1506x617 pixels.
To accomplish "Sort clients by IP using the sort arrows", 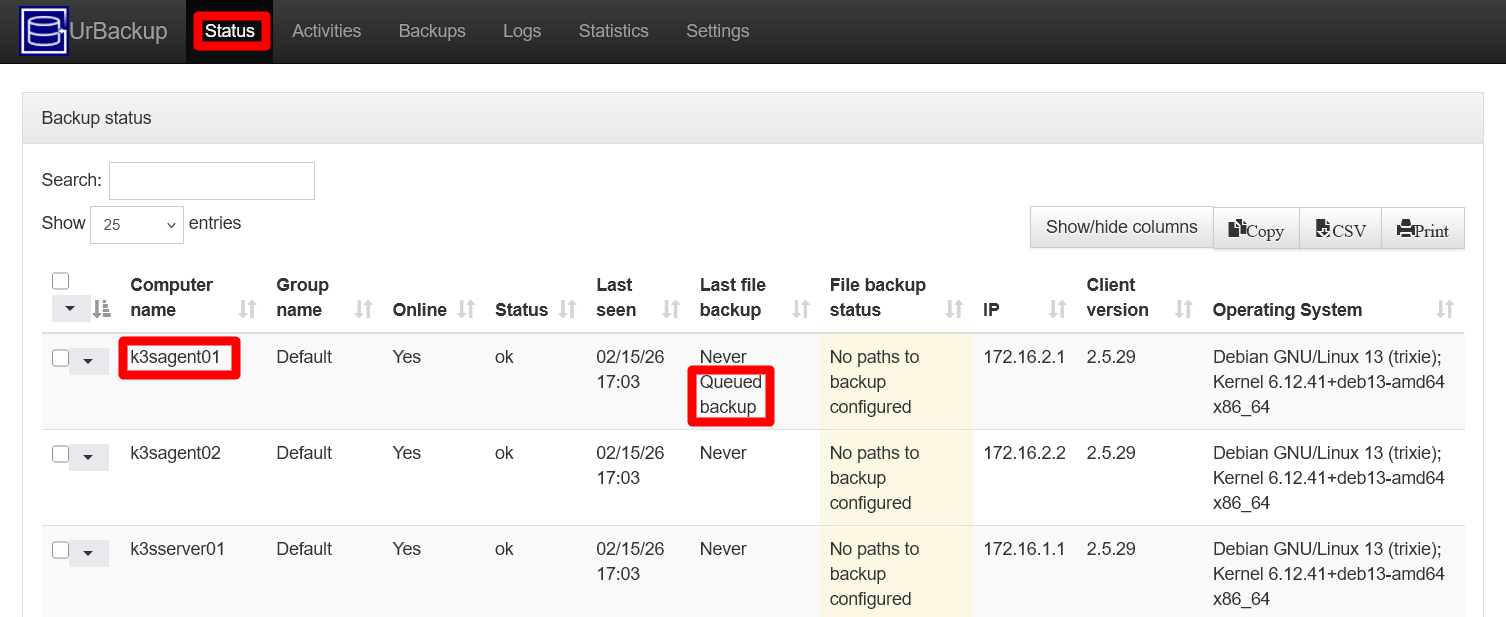I will tap(1057, 309).
